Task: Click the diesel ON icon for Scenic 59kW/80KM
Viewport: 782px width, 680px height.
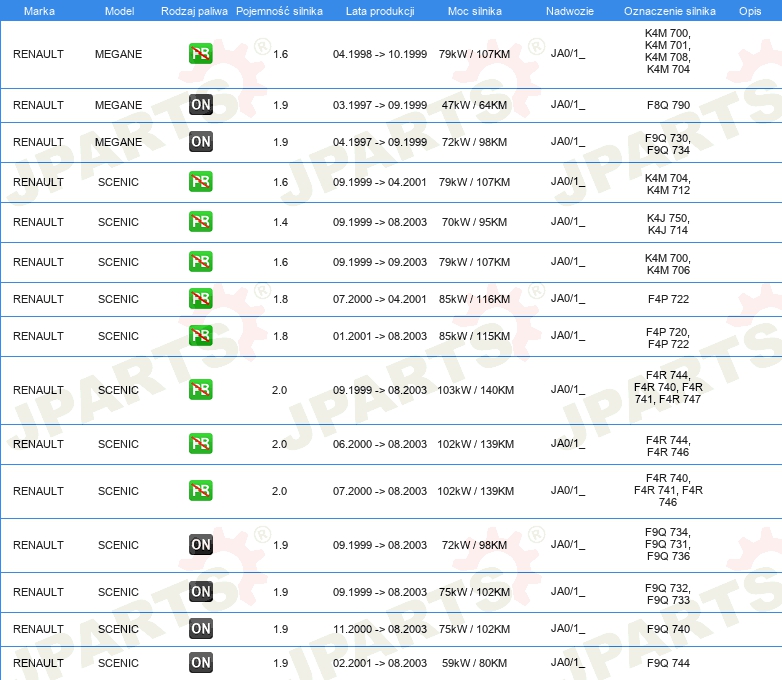Action: (200, 663)
